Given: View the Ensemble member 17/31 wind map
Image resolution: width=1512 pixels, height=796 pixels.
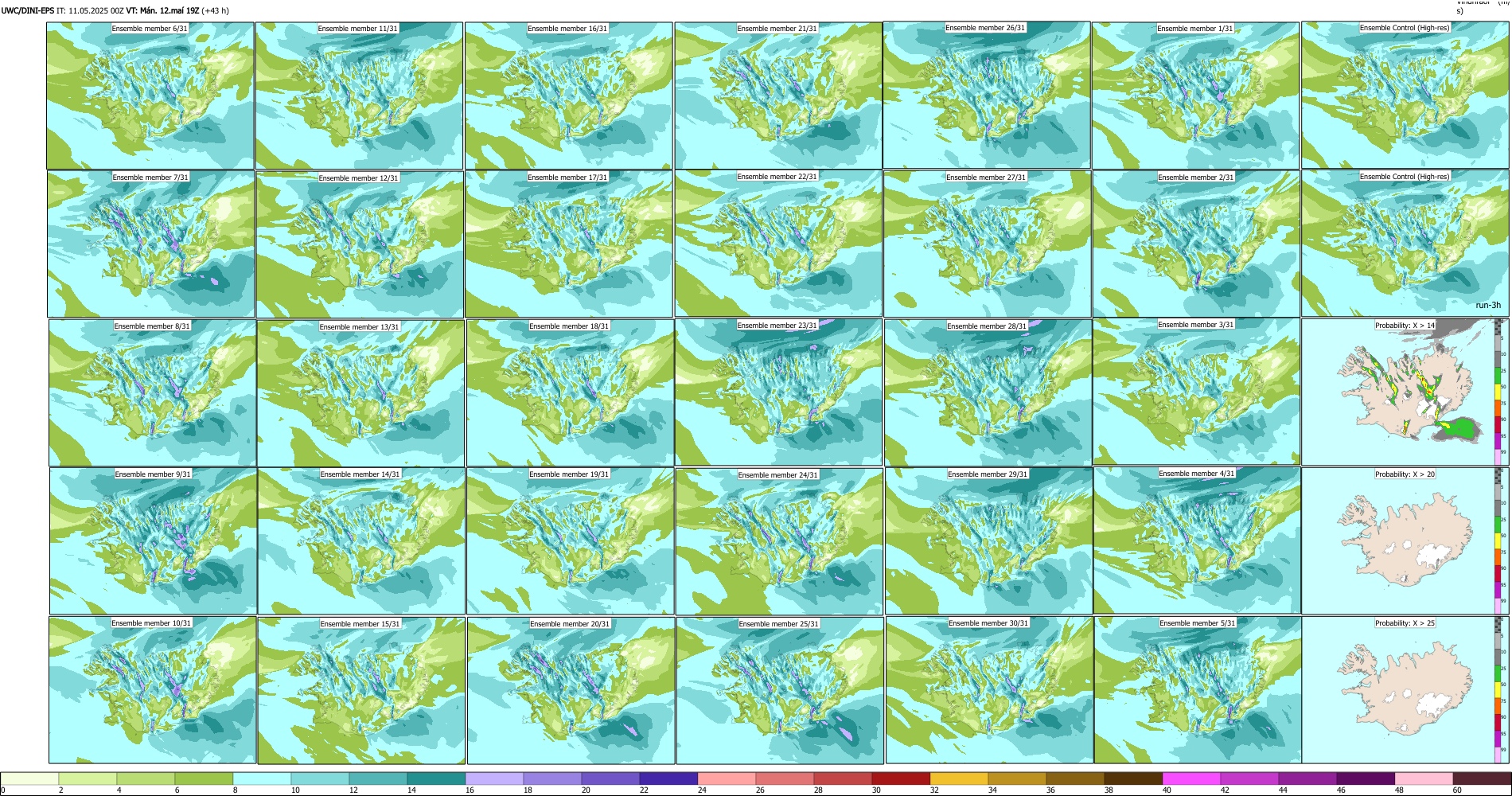Looking at the screenshot, I should pos(569,244).
